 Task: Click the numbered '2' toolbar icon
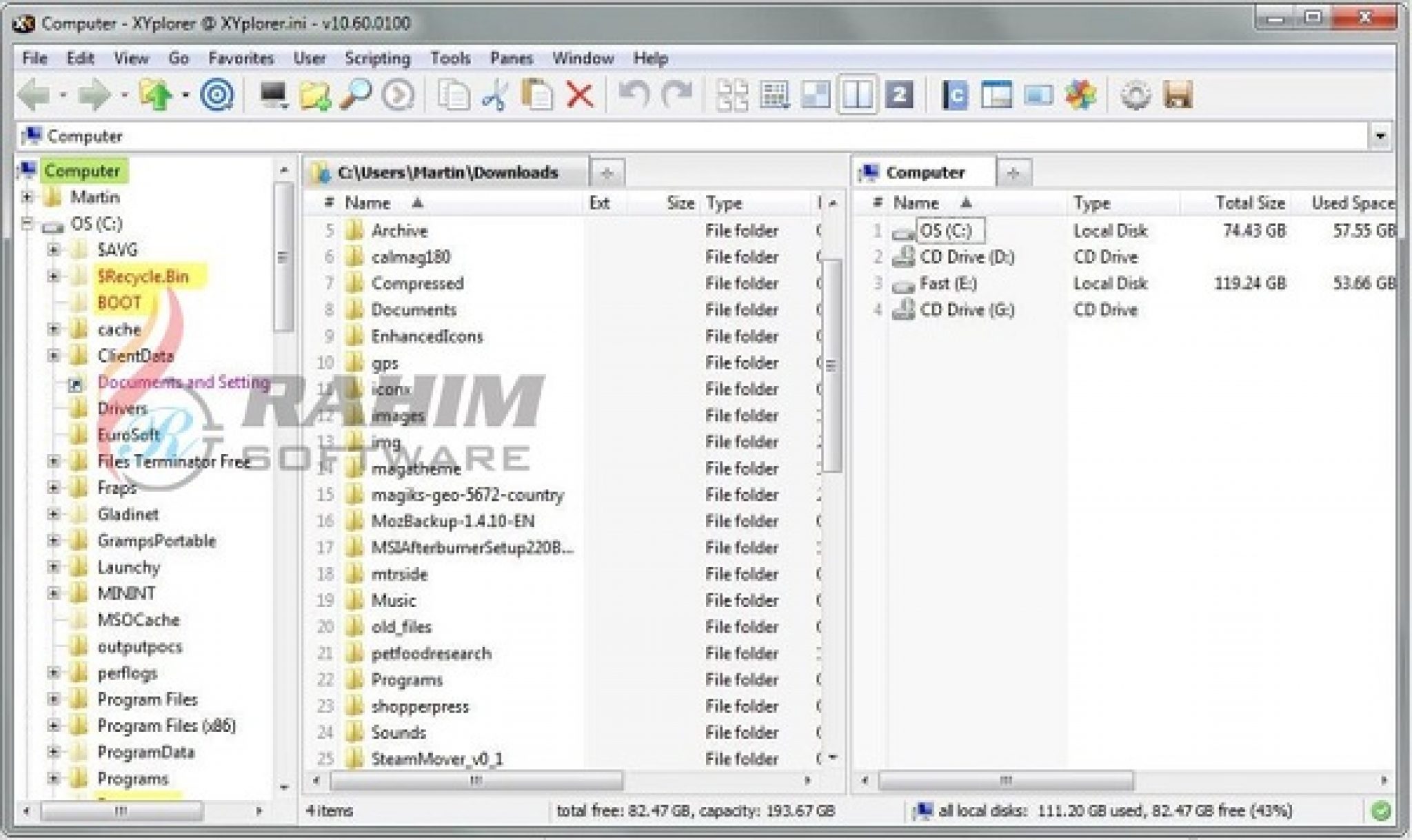pos(899,95)
